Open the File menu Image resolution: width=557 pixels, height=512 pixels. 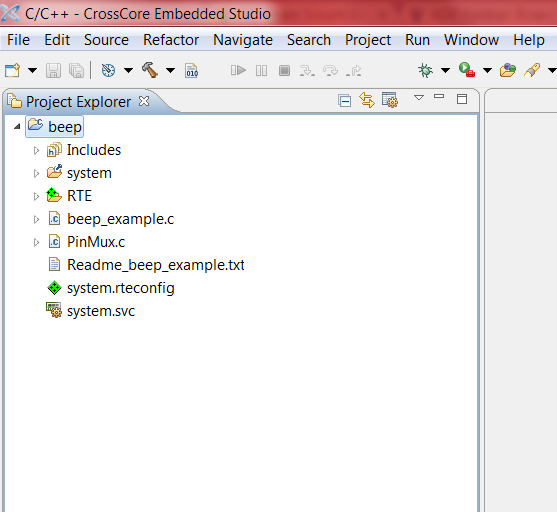[x=18, y=40]
